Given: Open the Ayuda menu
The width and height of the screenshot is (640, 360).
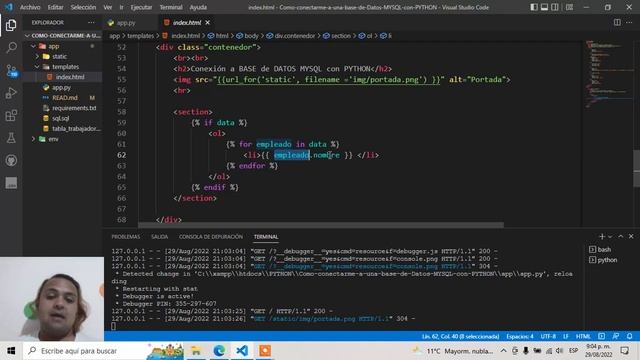Looking at the screenshot, I should click(198, 7).
